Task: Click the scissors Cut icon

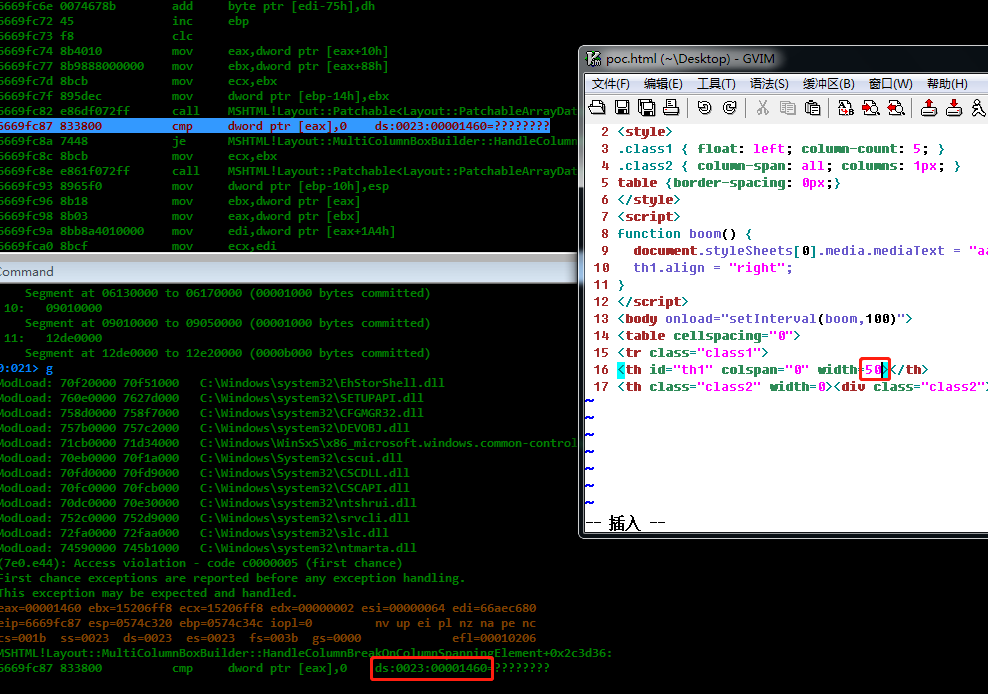Action: 763,108
